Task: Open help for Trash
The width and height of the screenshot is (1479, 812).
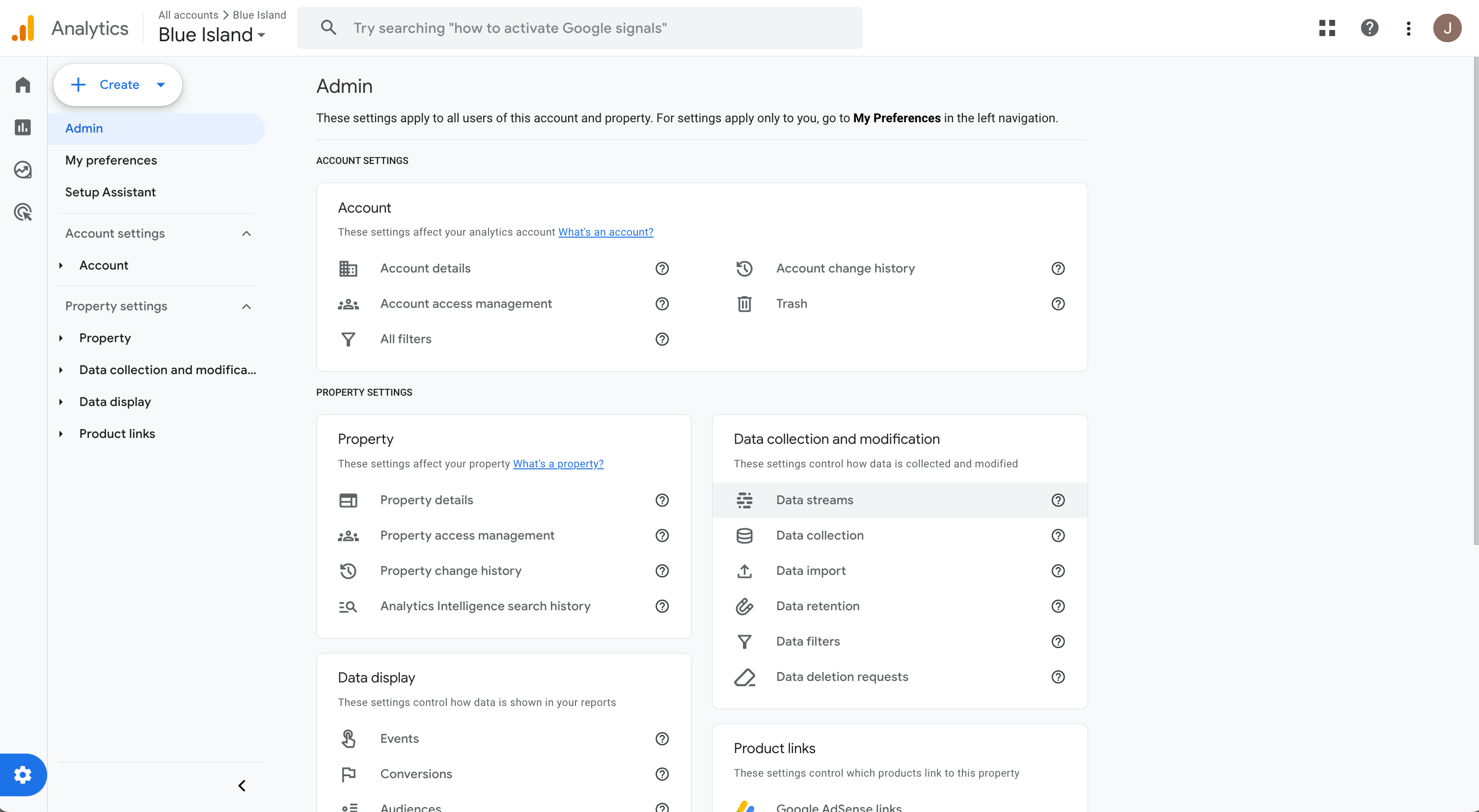Action: click(1058, 304)
